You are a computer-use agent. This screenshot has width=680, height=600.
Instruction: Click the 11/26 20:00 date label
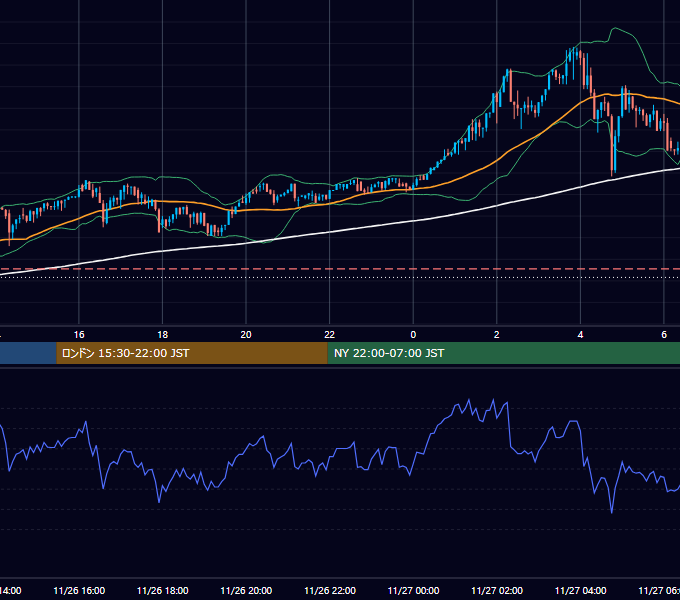[246, 590]
